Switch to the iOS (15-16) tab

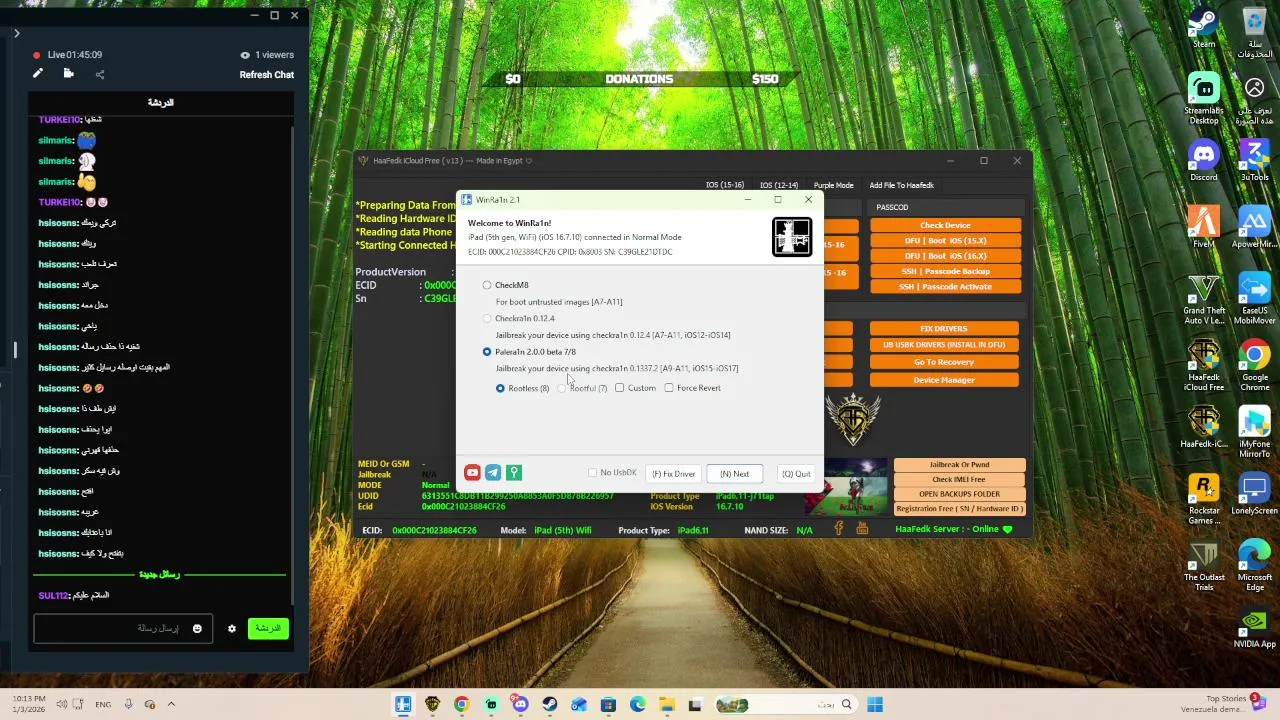click(725, 185)
